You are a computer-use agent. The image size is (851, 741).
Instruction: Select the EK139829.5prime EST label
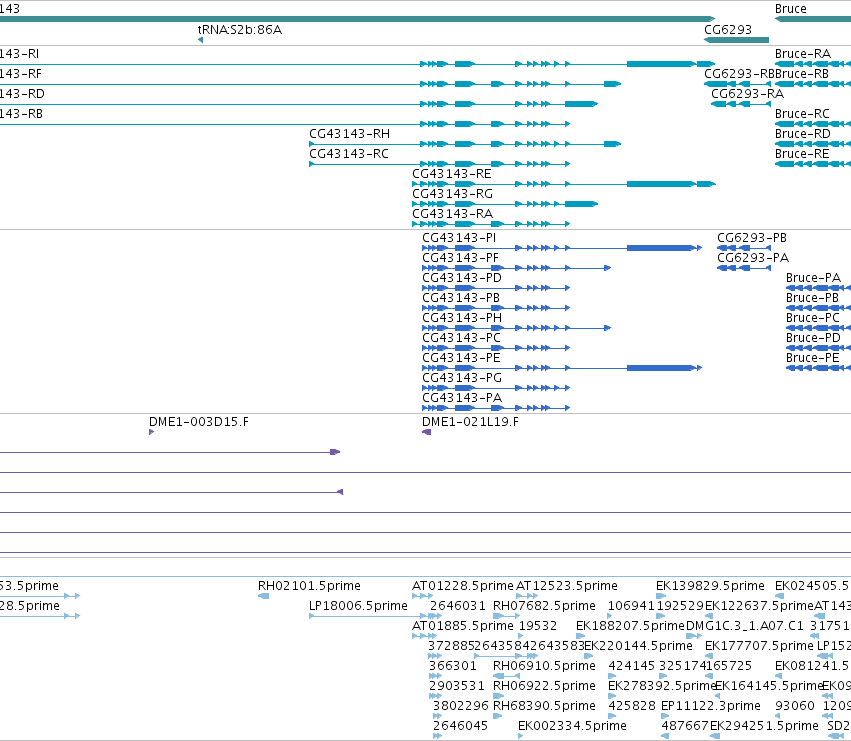tap(710, 586)
